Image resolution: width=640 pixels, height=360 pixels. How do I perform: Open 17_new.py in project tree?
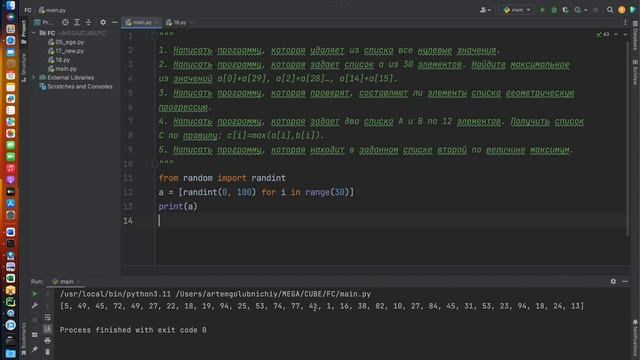(x=66, y=51)
